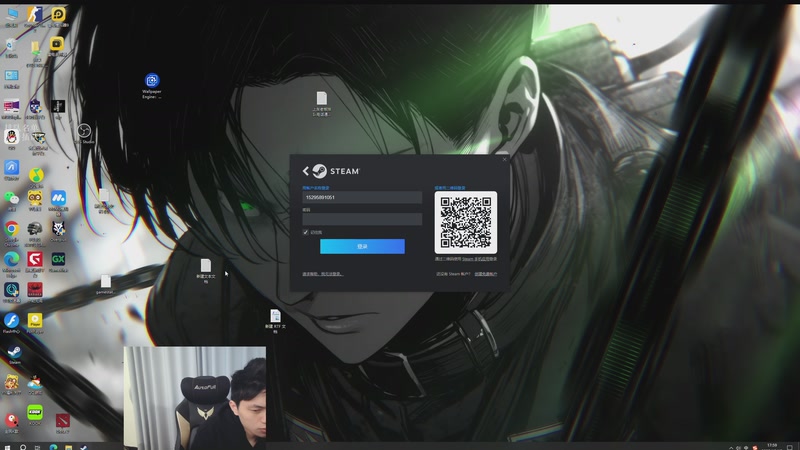This screenshot has width=800, height=450.
Task: Close the Steam login window
Action: [505, 159]
